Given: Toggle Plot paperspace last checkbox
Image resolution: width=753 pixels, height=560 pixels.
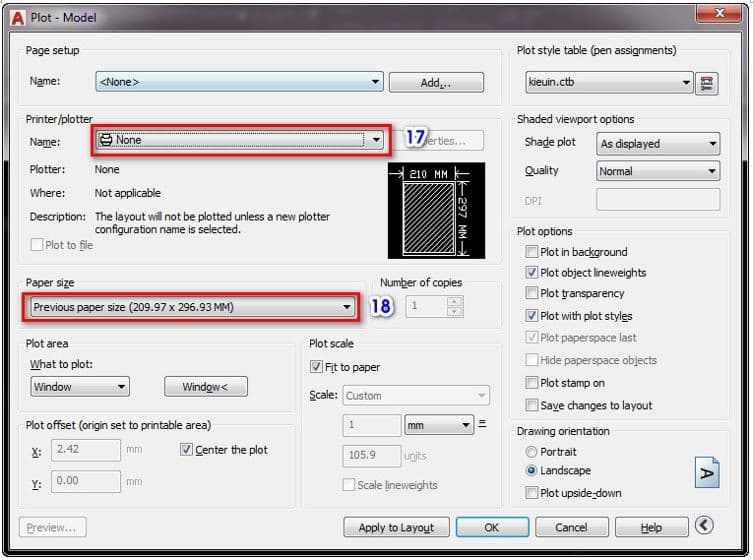Looking at the screenshot, I should pyautogui.click(x=531, y=337).
